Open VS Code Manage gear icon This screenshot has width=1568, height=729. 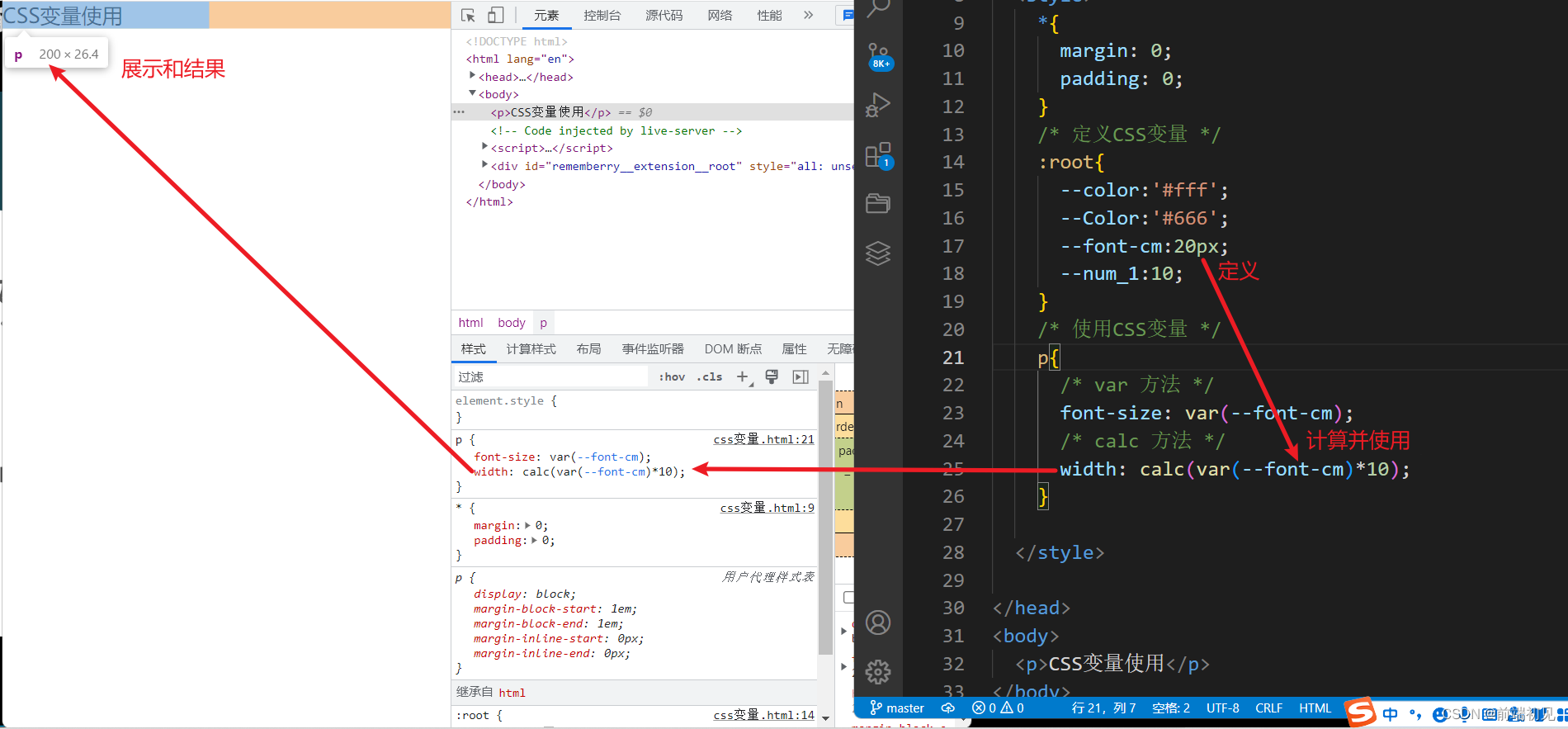tap(878, 672)
